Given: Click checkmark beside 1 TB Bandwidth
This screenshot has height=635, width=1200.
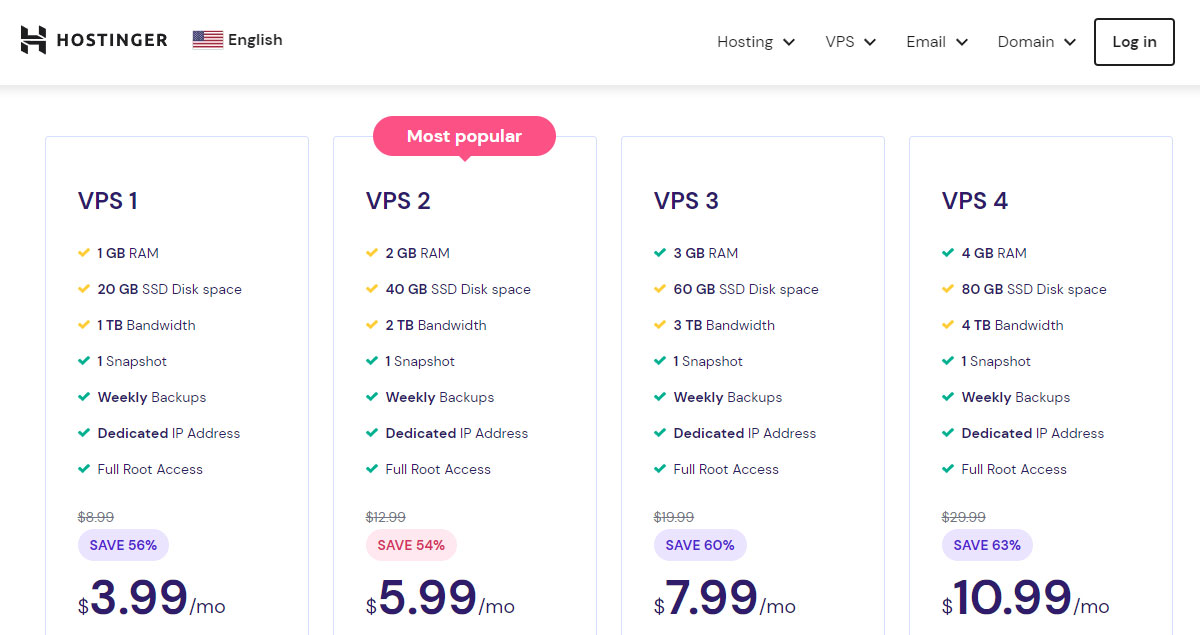Looking at the screenshot, I should click(84, 325).
